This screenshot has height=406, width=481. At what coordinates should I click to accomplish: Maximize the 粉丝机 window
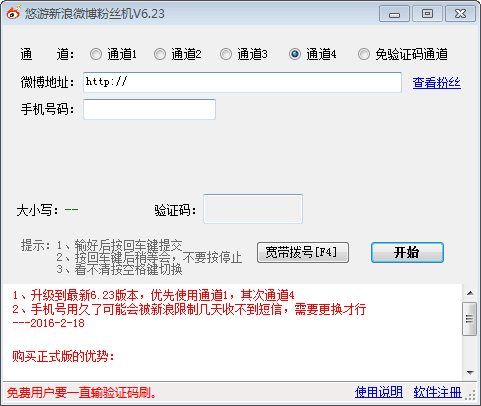pos(427,14)
